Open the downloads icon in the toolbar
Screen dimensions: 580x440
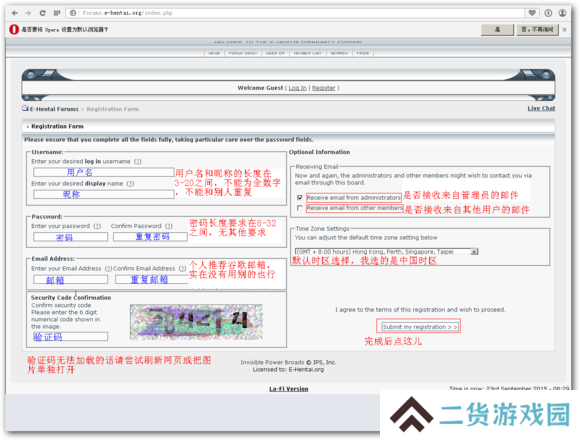pyautogui.click(x=548, y=13)
